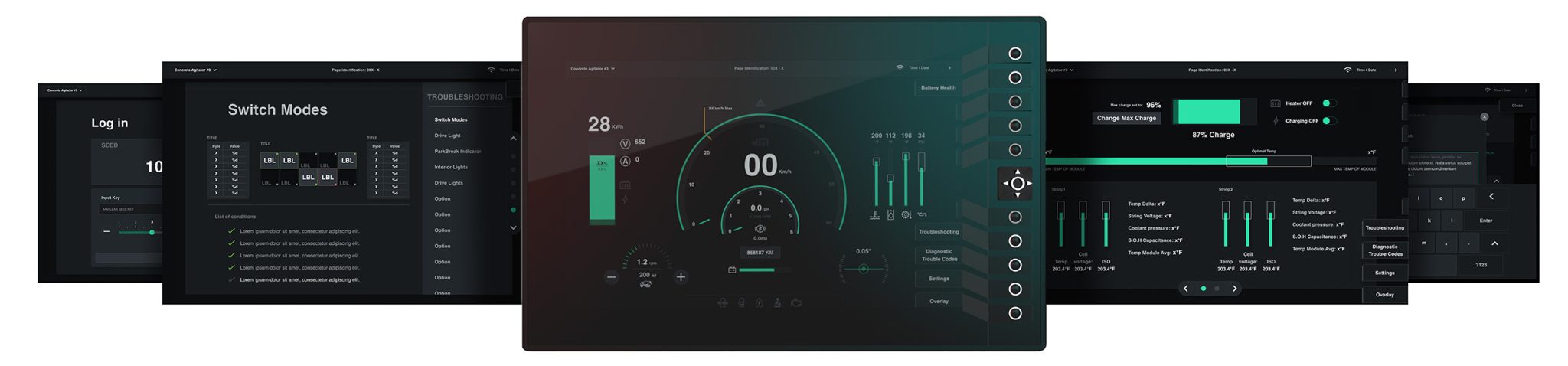Click the Wi-Fi icon on the center dashboard

[x=900, y=68]
